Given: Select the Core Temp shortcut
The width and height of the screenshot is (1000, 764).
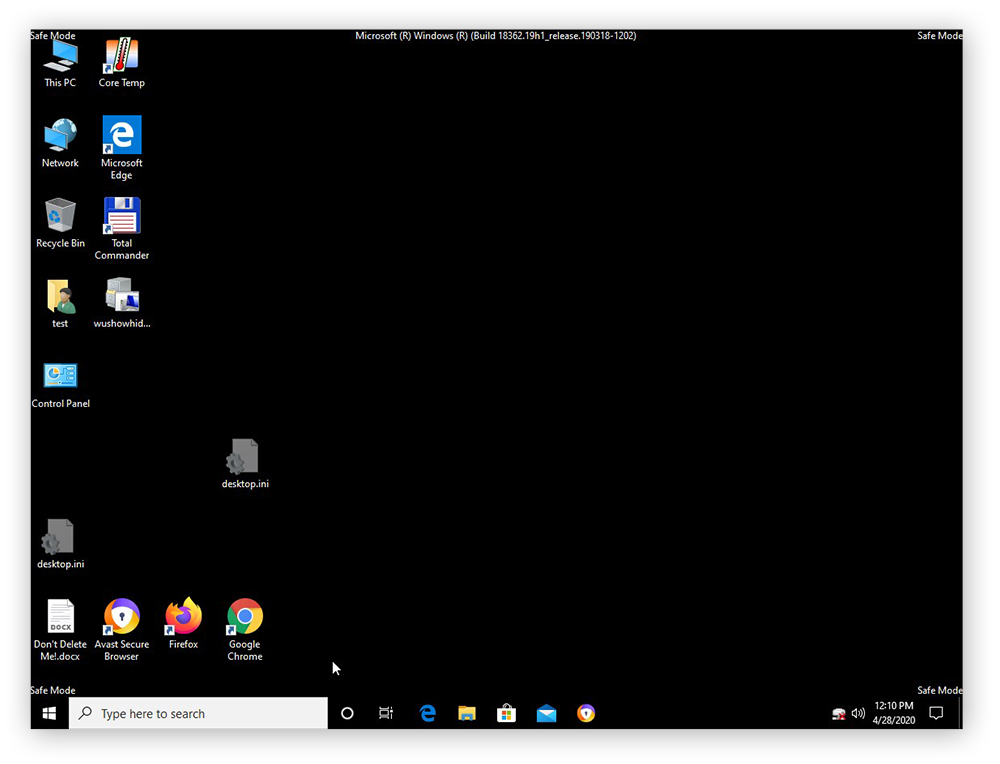Looking at the screenshot, I should (x=121, y=64).
